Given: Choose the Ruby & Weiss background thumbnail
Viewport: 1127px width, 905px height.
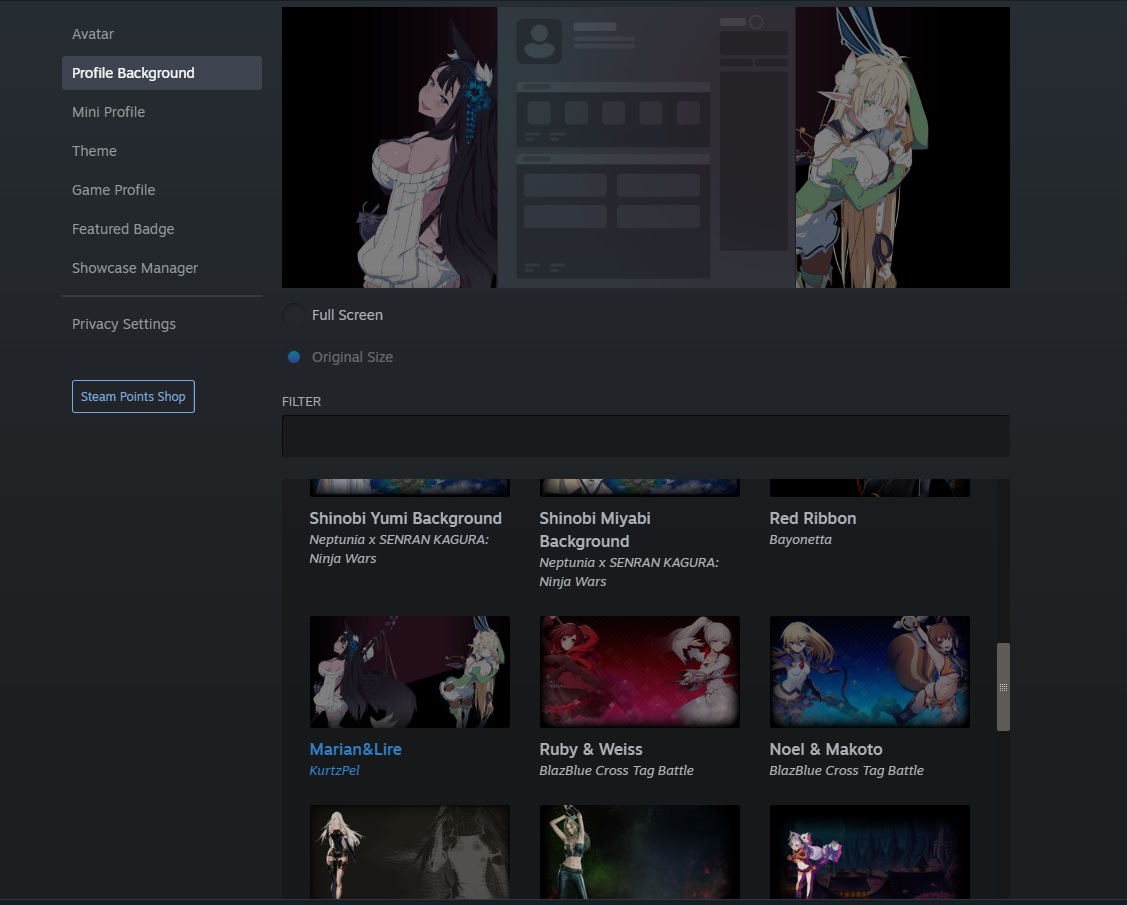Looking at the screenshot, I should coord(640,671).
